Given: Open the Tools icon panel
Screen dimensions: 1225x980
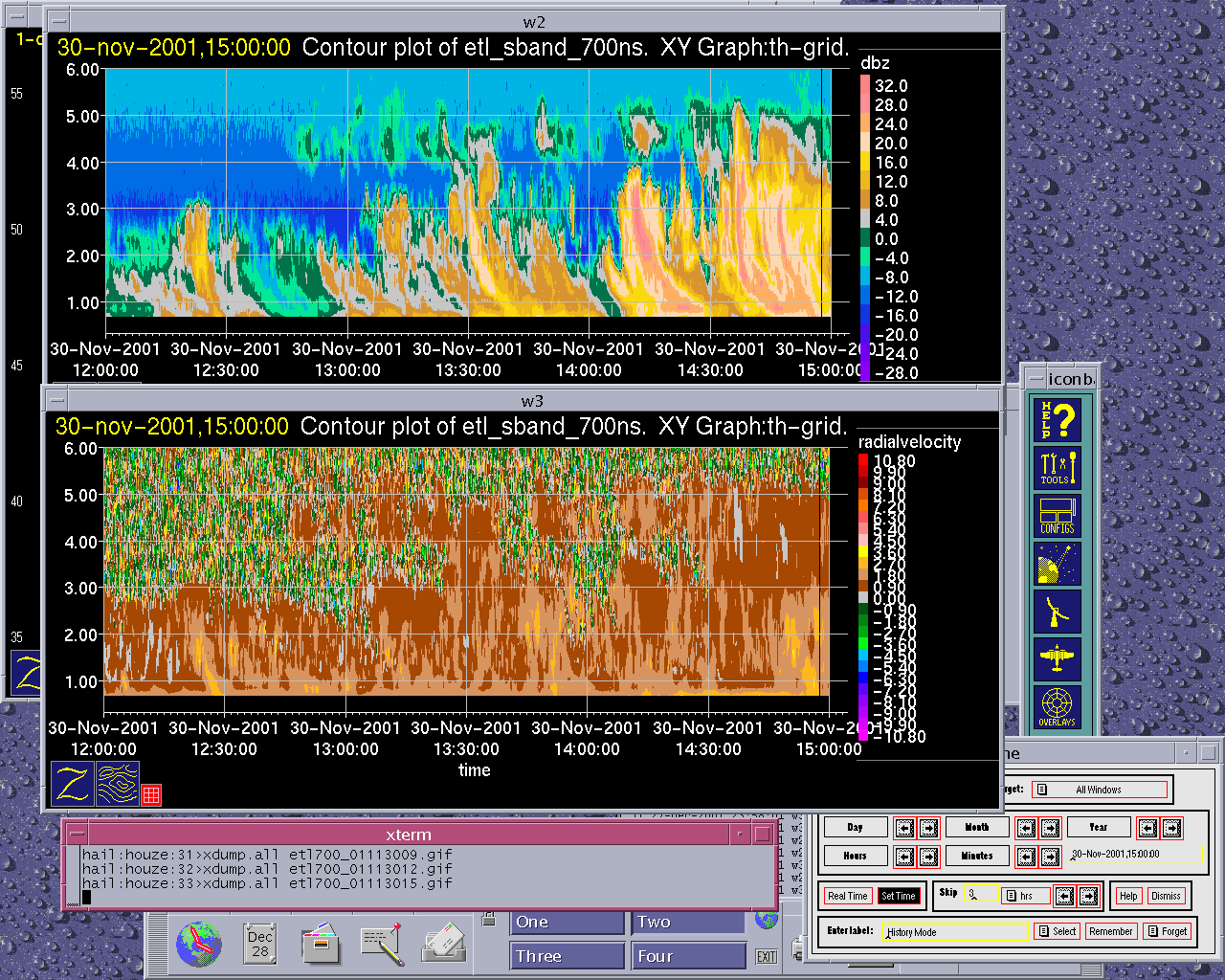Looking at the screenshot, I should 1058,468.
